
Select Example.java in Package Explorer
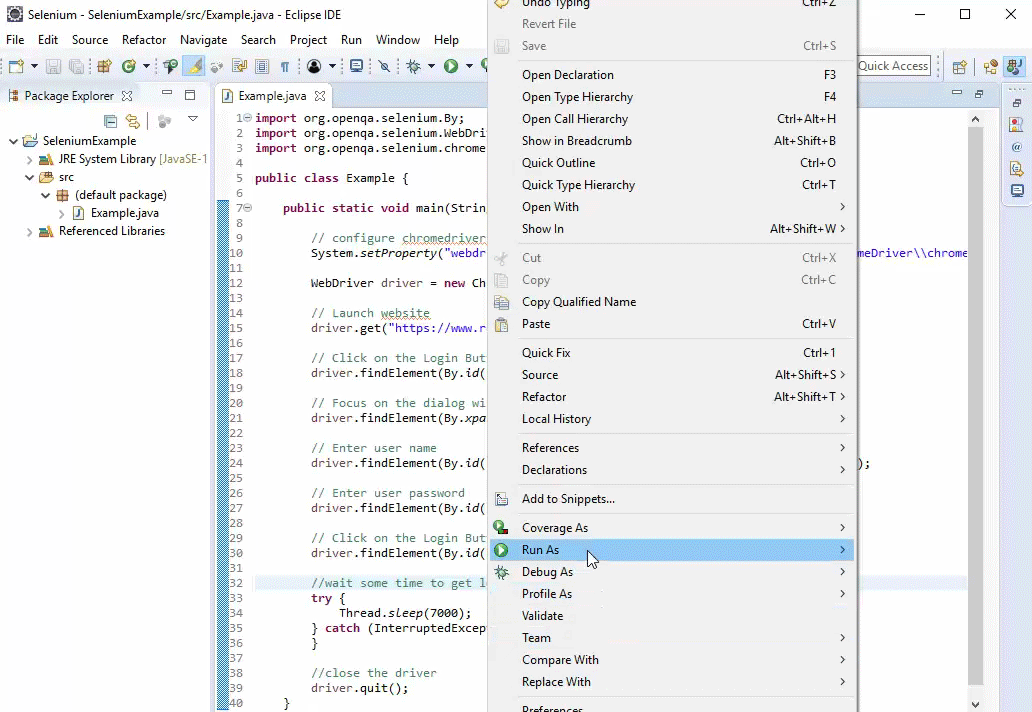[x=124, y=213]
